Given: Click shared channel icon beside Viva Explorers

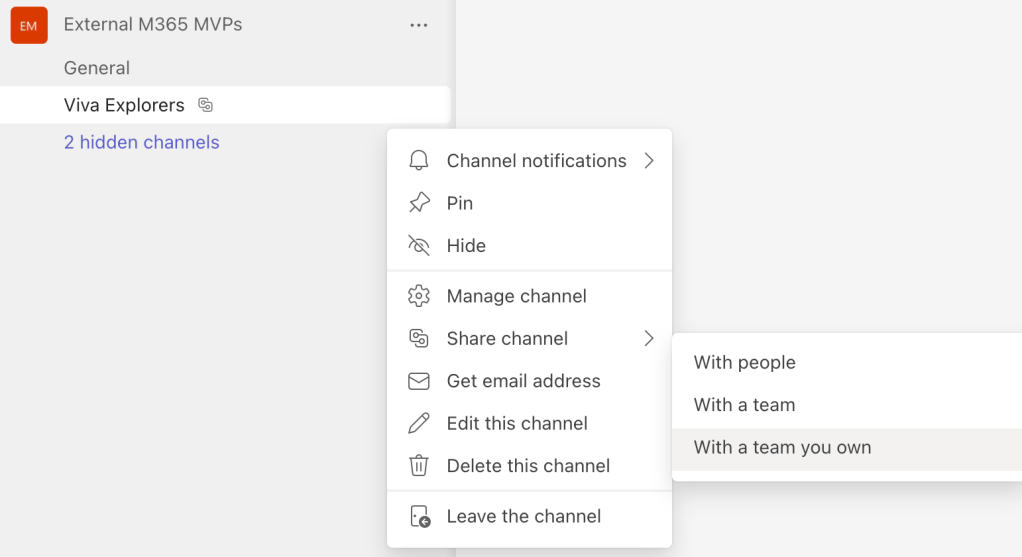Looking at the screenshot, I should (x=206, y=105).
